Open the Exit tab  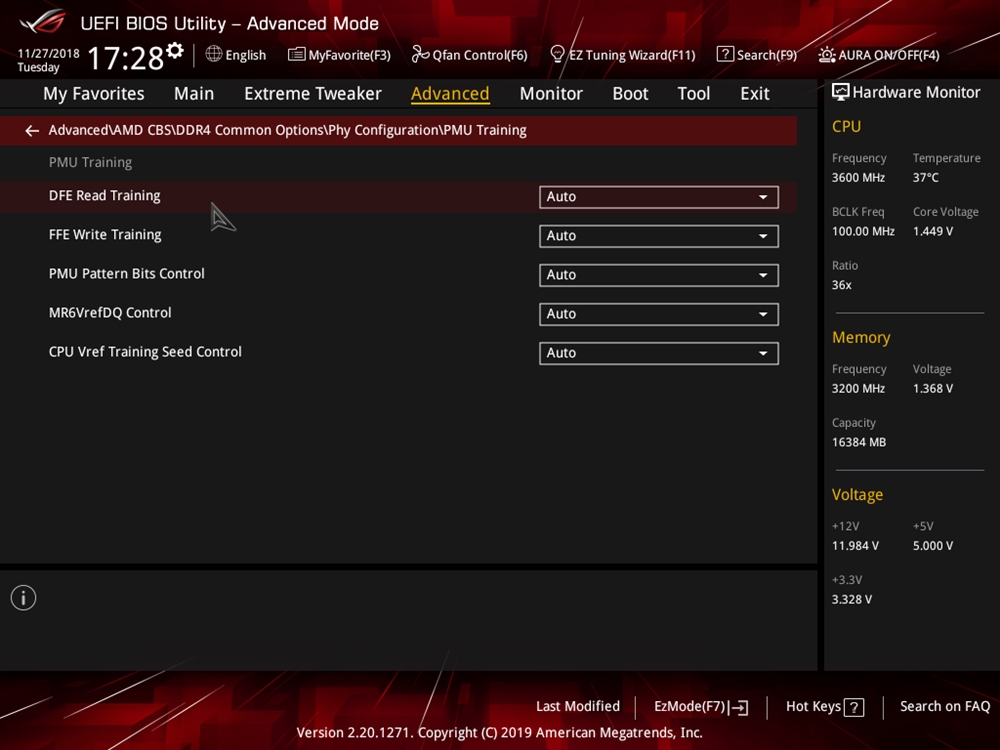754,94
